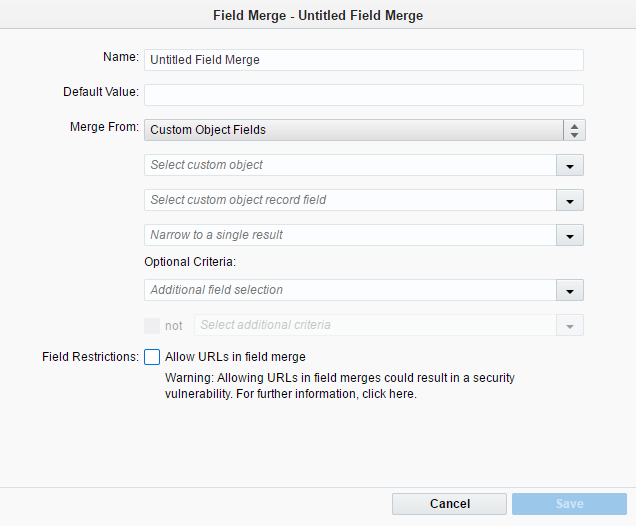
Task: Expand the Select additional criteria arrow
Action: [x=570, y=325]
